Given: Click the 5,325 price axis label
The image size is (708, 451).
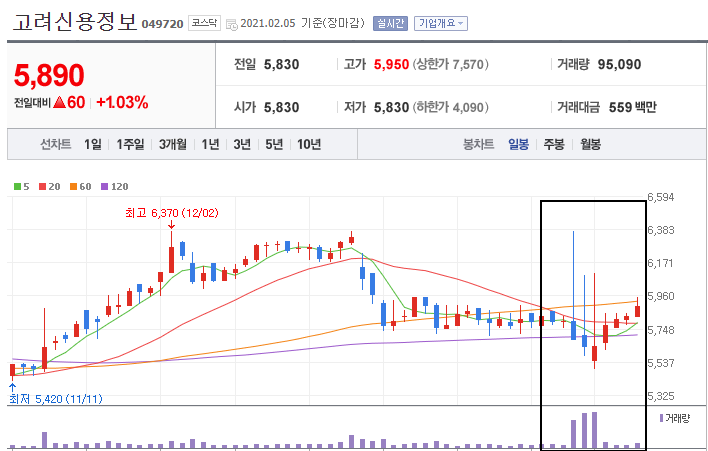Looking at the screenshot, I should pyautogui.click(x=661, y=396).
